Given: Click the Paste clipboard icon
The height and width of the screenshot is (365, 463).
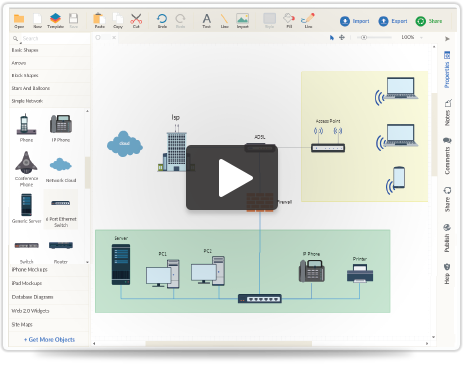Looking at the screenshot, I should pos(99,19).
